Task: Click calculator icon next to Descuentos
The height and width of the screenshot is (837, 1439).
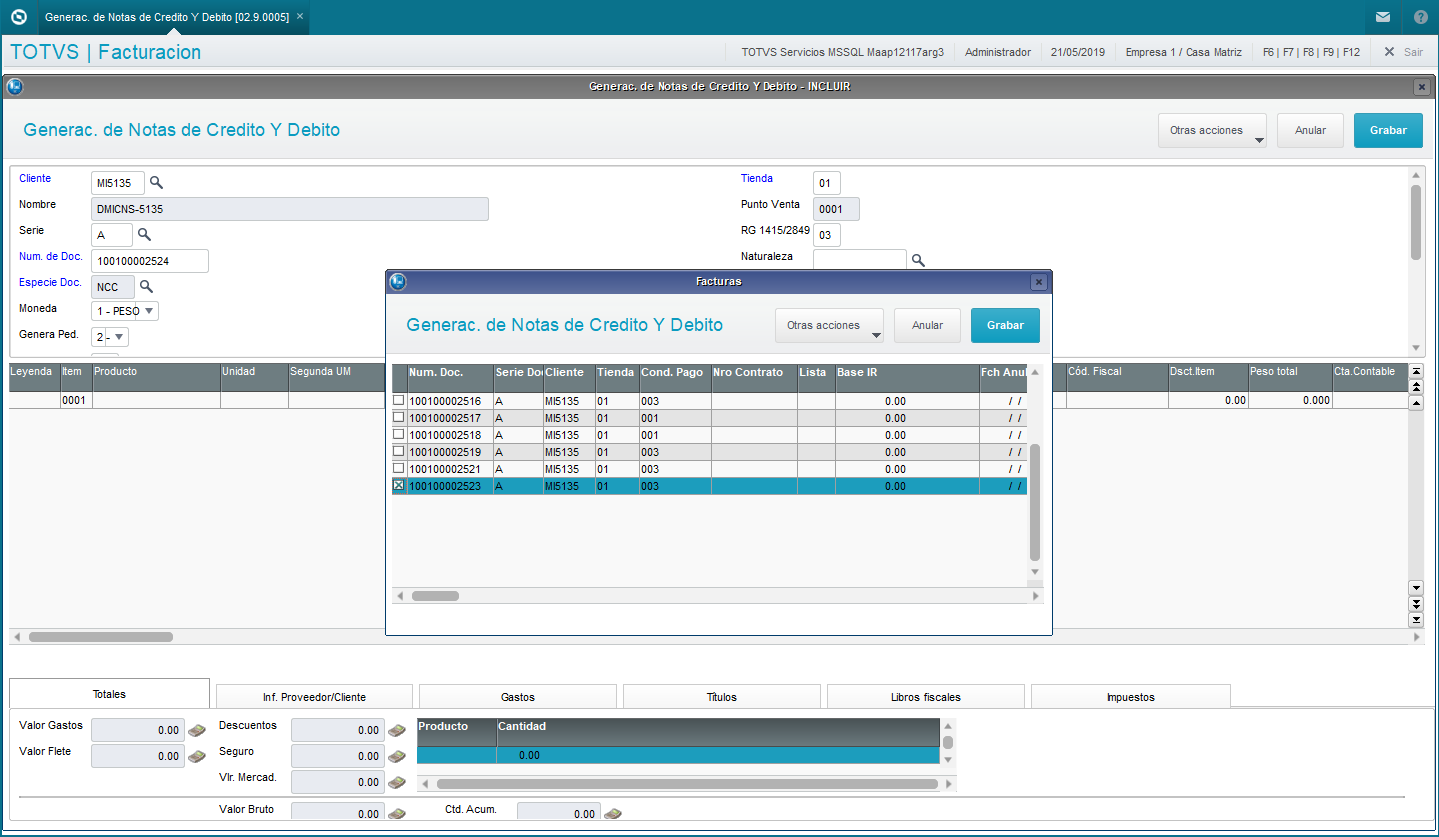Action: 397,731
